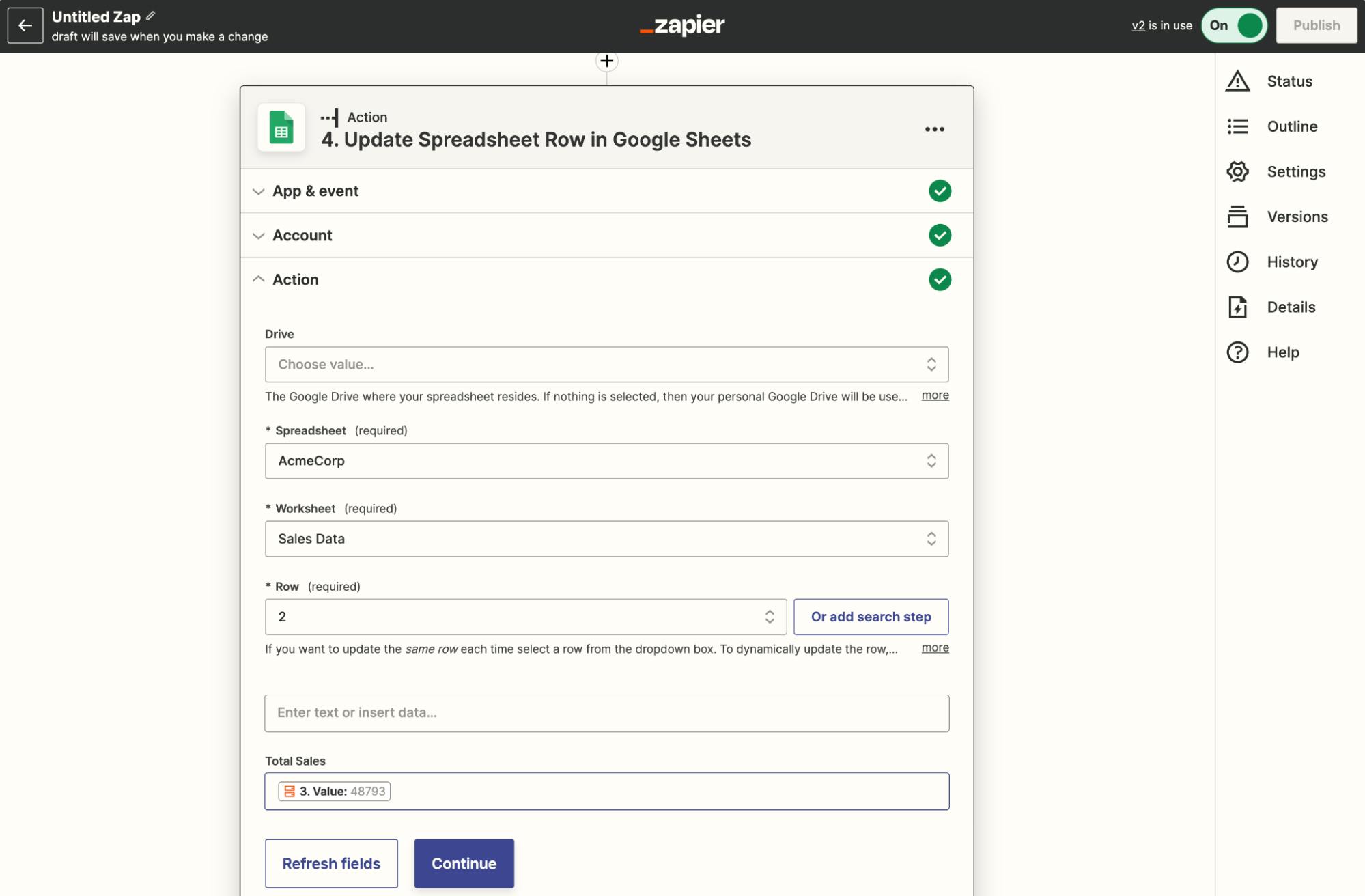This screenshot has width=1365, height=896.
Task: Open the Row dropdown showing 2
Action: click(525, 617)
